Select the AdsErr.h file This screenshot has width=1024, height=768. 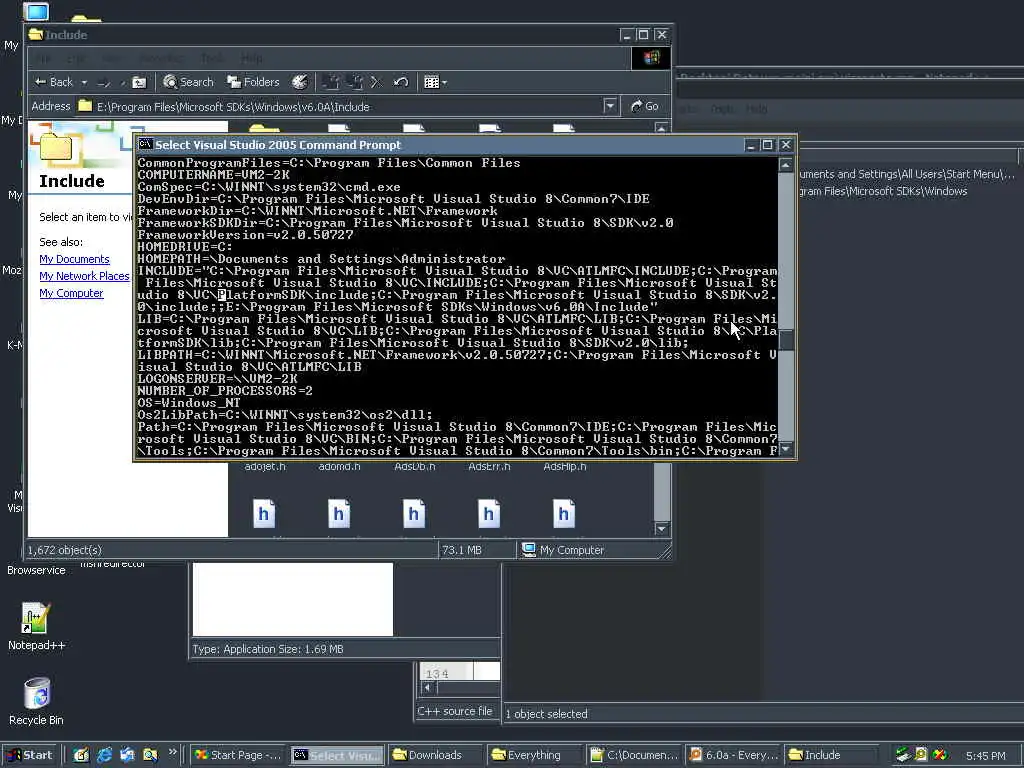[489, 466]
